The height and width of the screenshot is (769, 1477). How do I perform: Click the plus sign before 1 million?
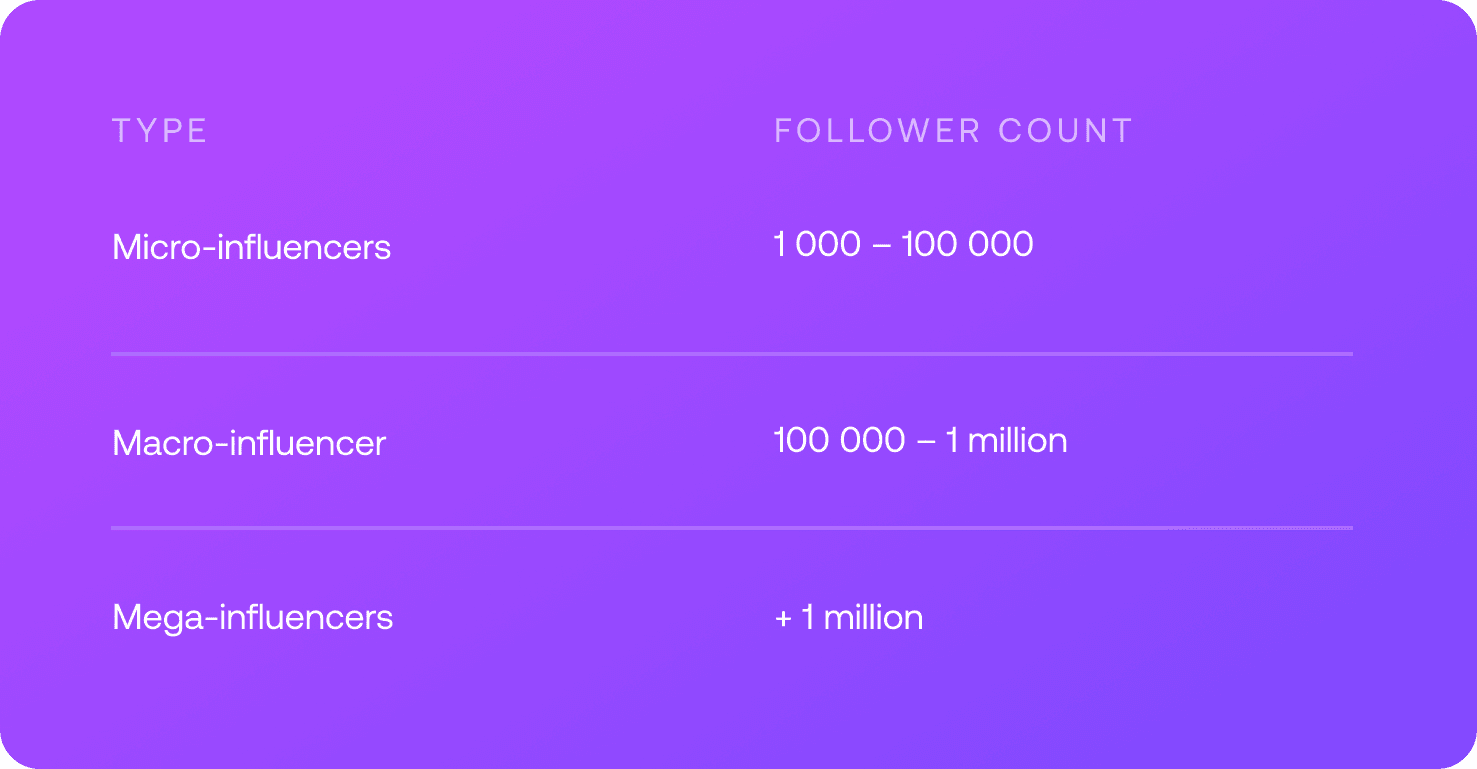[783, 618]
